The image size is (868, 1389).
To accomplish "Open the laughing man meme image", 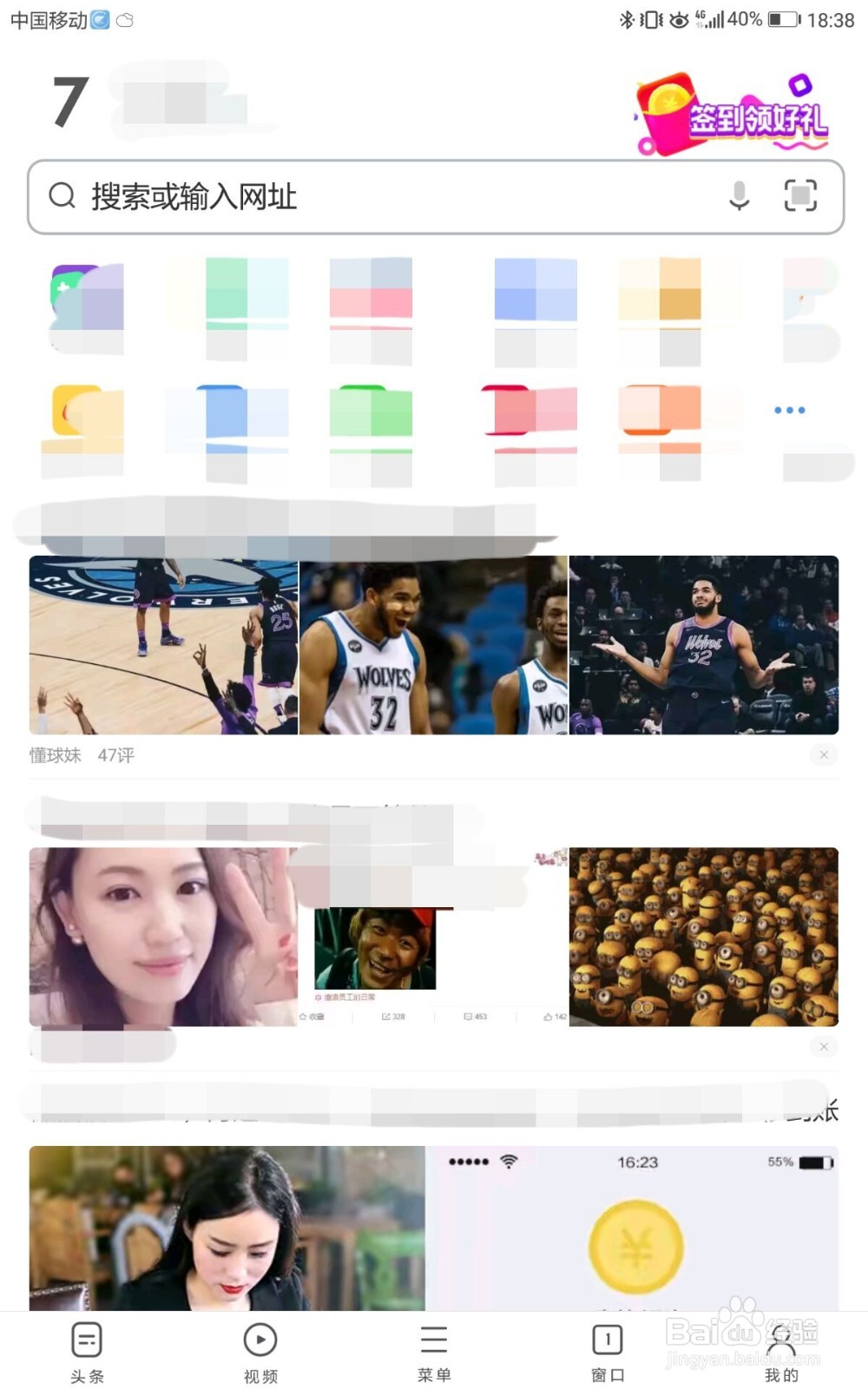I will (375, 949).
